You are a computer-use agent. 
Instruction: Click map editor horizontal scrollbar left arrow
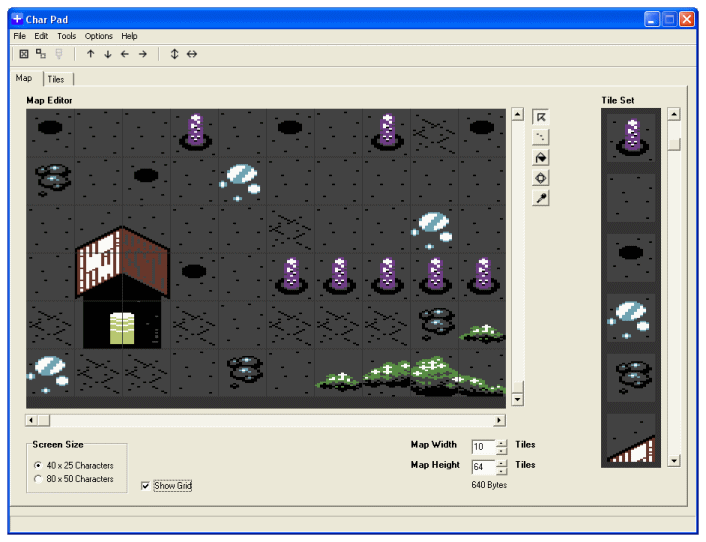31,420
